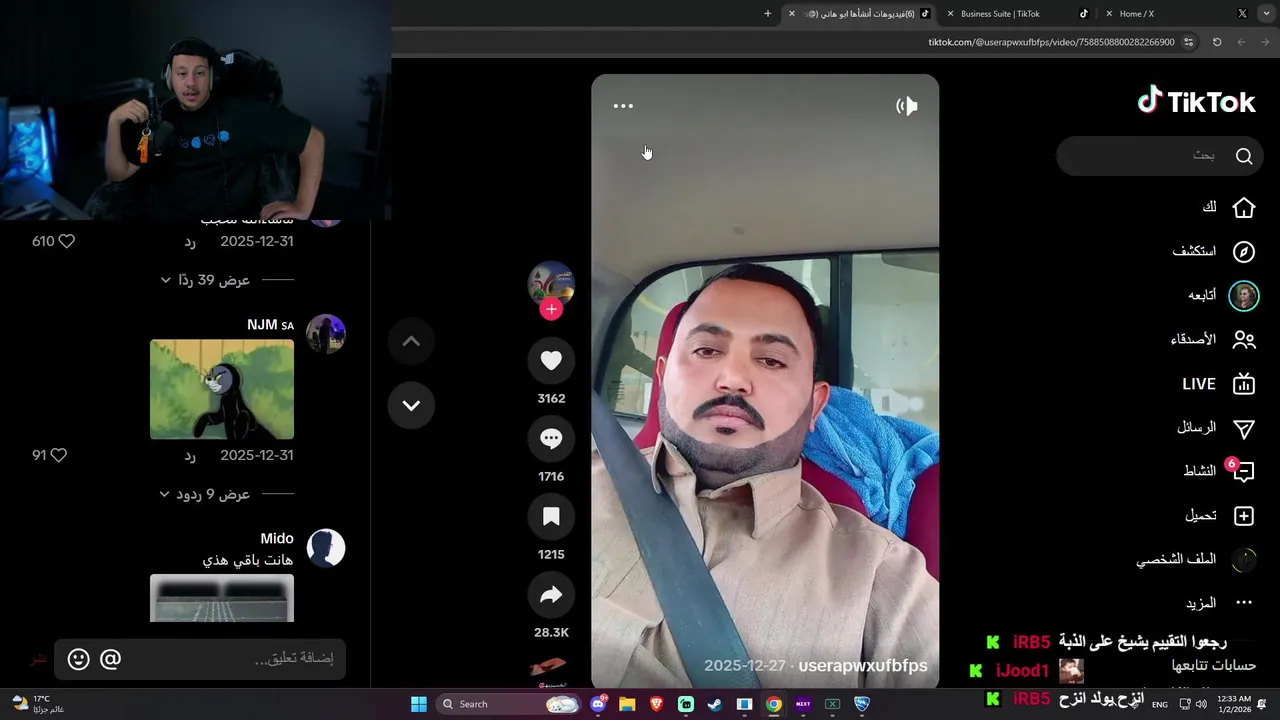
Task: Open site settings icon in address bar
Action: [x=1188, y=42]
